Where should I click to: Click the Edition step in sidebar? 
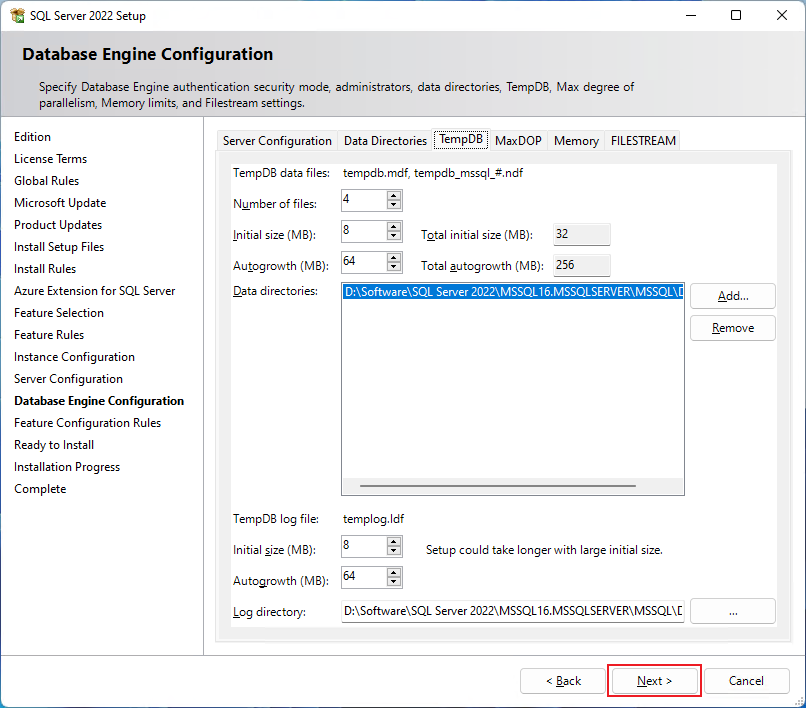coord(32,137)
